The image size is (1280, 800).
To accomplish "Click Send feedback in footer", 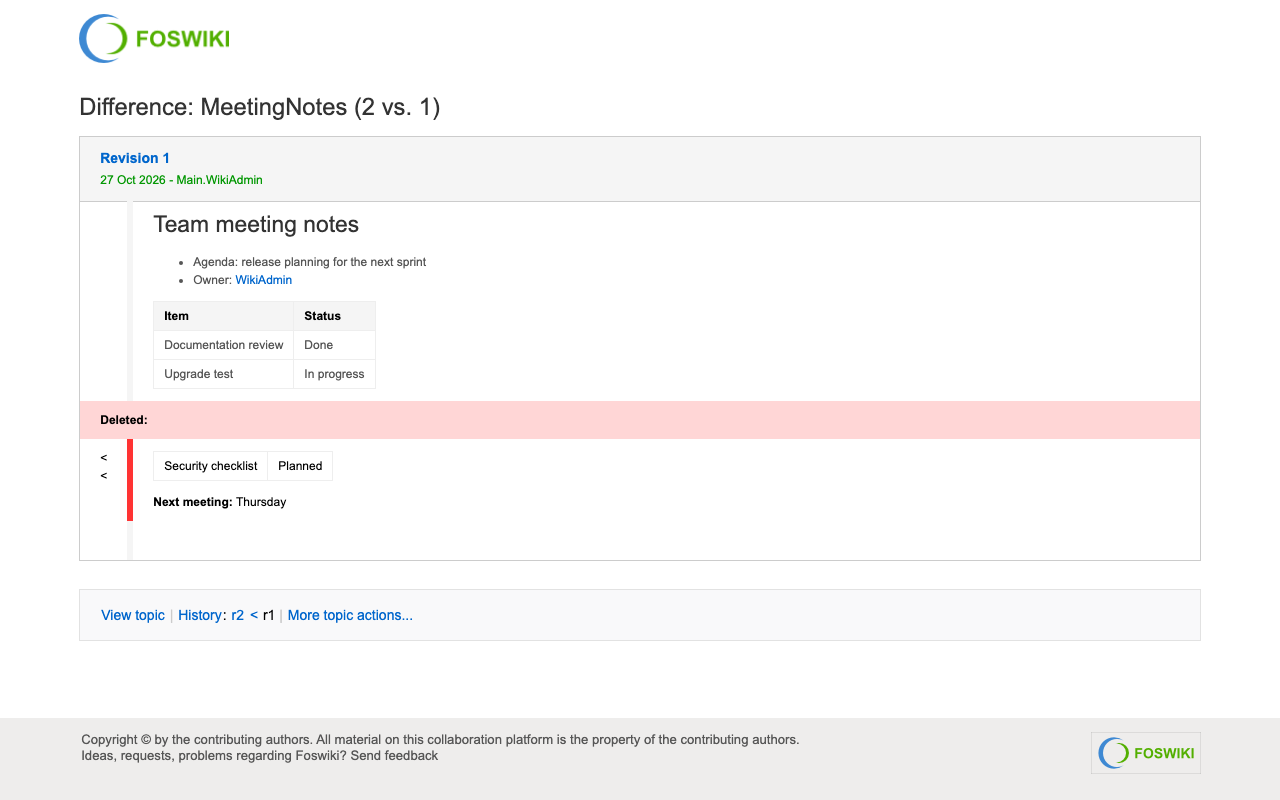I will click(x=394, y=756).
